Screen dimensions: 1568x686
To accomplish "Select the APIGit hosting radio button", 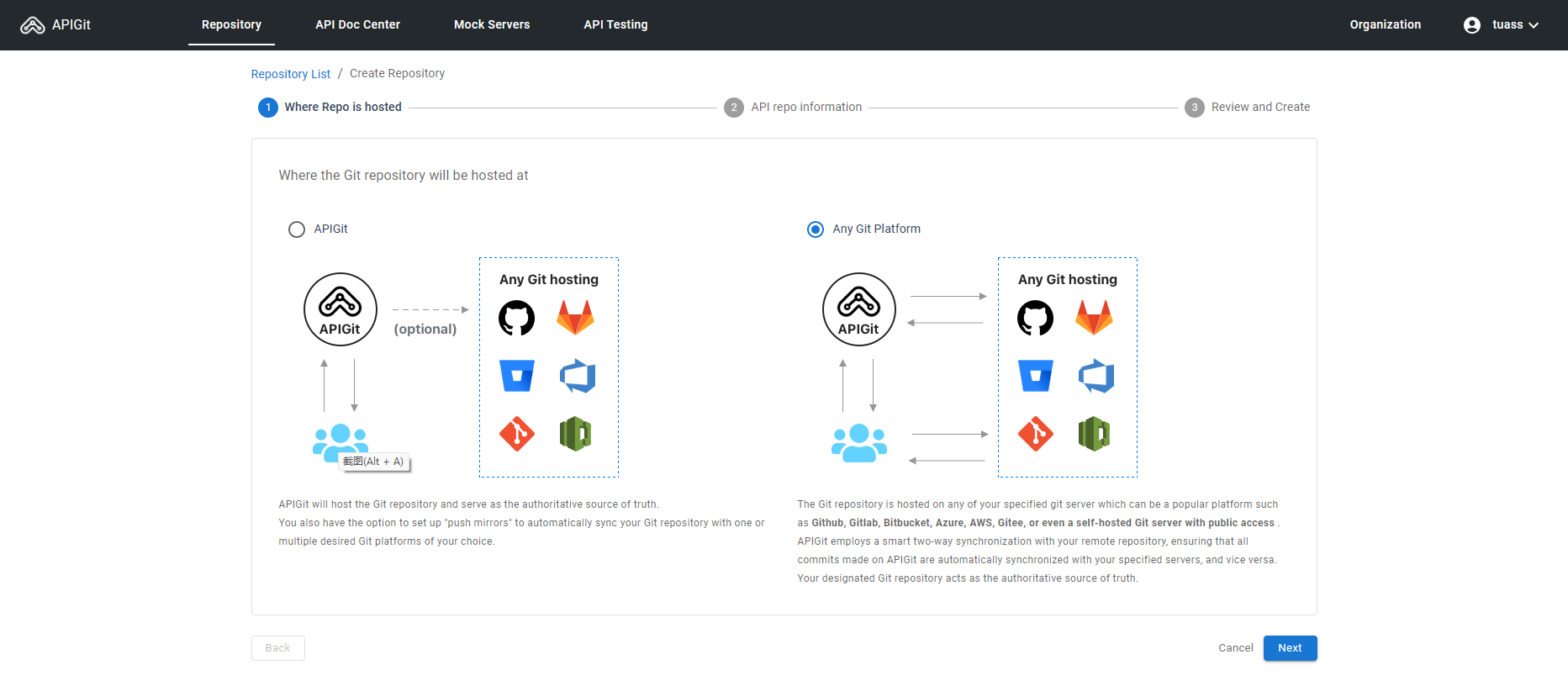I will tap(297, 230).
